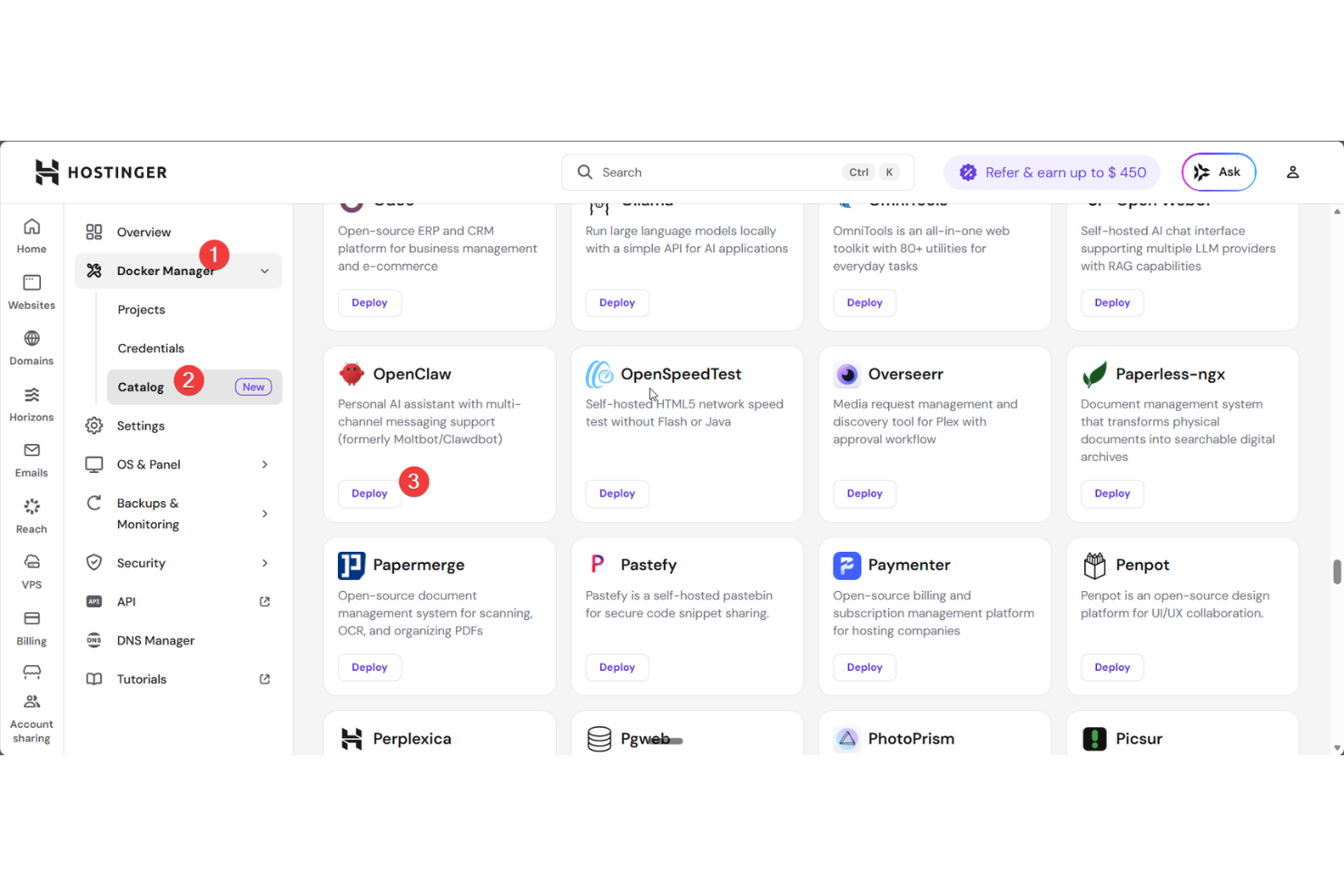Open the account profile icon
This screenshot has width=1344, height=896.
tap(1292, 172)
